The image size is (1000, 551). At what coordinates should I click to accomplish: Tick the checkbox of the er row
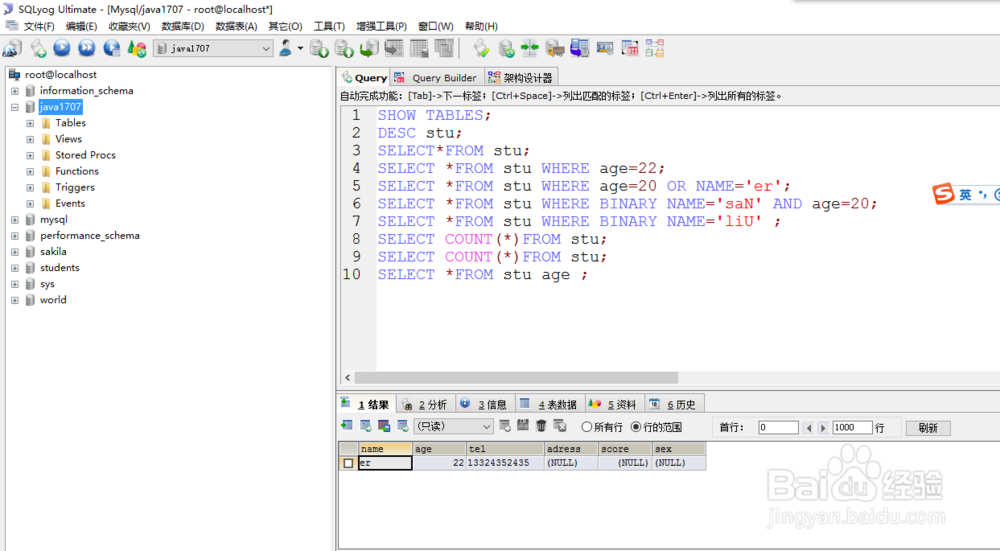pyautogui.click(x=348, y=463)
